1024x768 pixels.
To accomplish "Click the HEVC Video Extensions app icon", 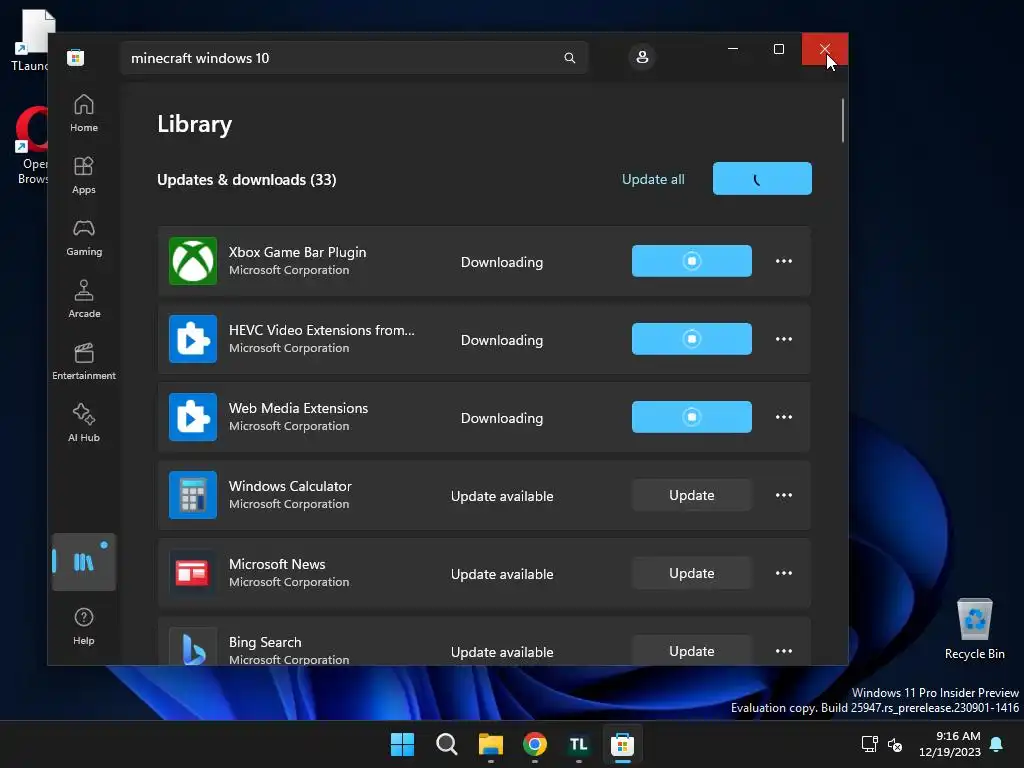I will click(193, 339).
